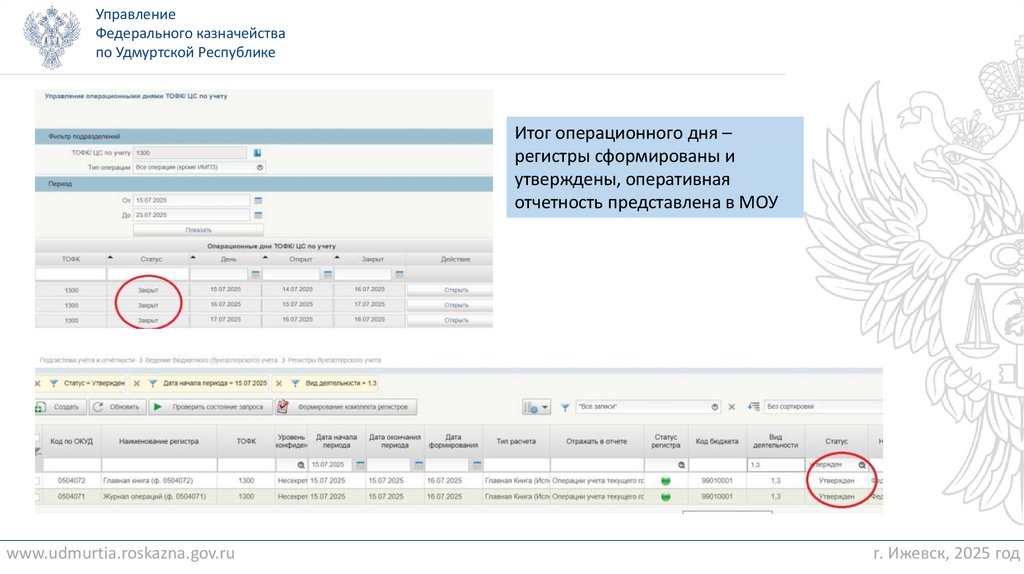
Task: Toggle the select-all checkbox in table header
Action: tap(37, 438)
